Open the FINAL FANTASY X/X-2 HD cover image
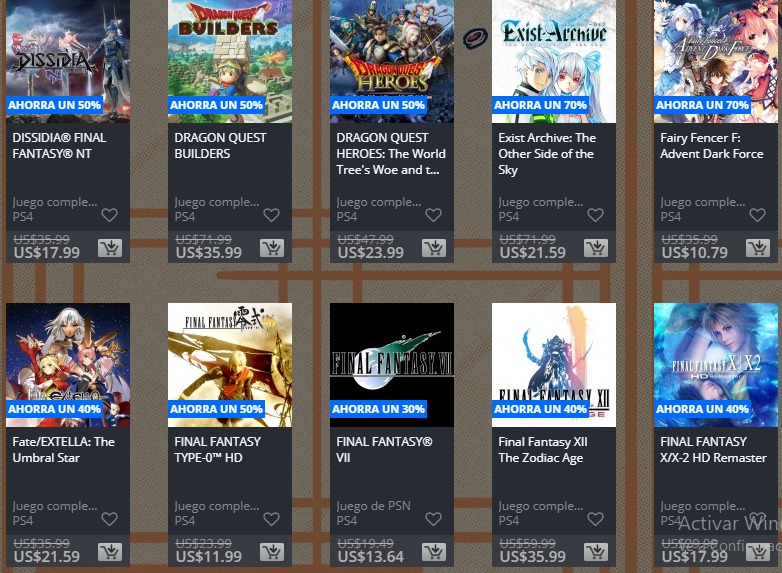 pyautogui.click(x=716, y=365)
